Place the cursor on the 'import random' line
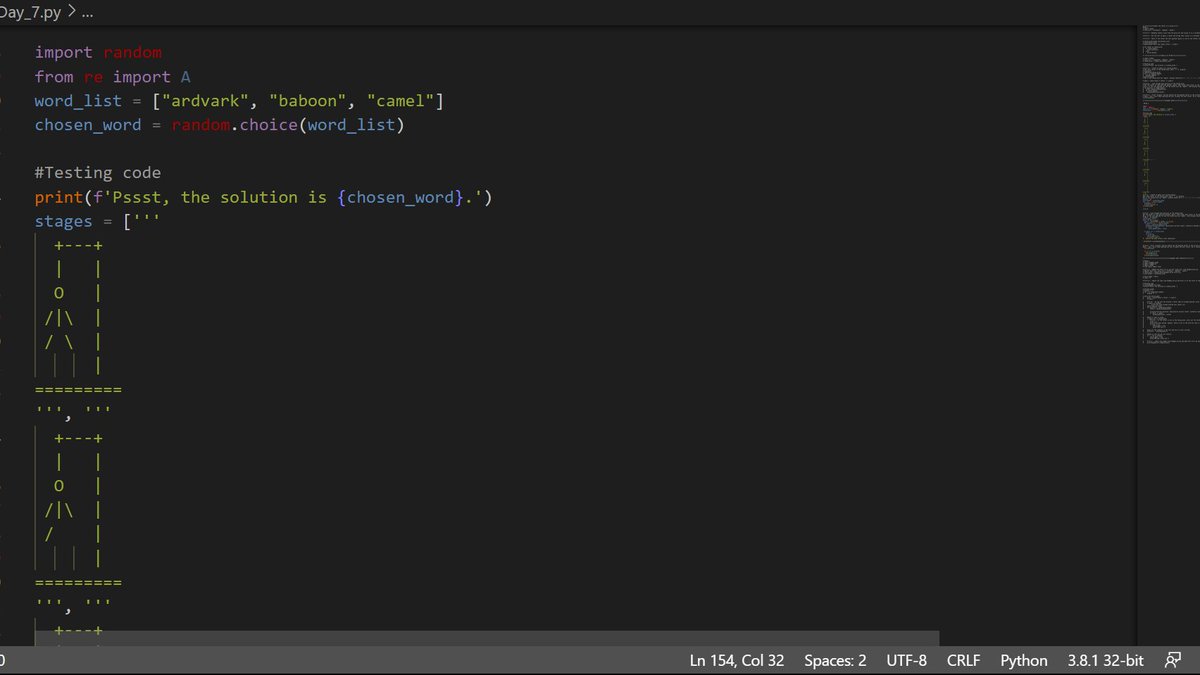The image size is (1200, 675). 98,53
